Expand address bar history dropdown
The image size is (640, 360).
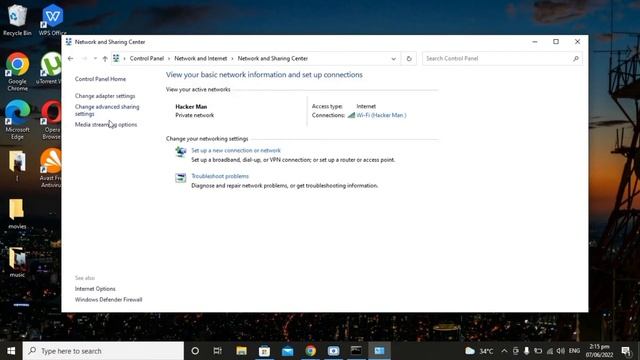[393, 58]
